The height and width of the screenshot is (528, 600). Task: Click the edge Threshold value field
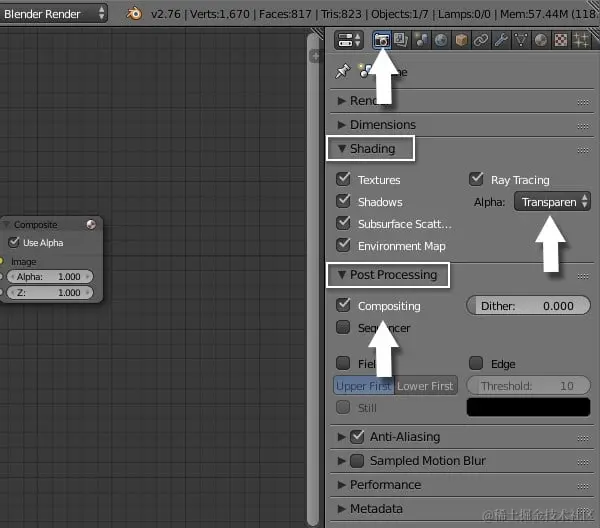pyautogui.click(x=528, y=385)
